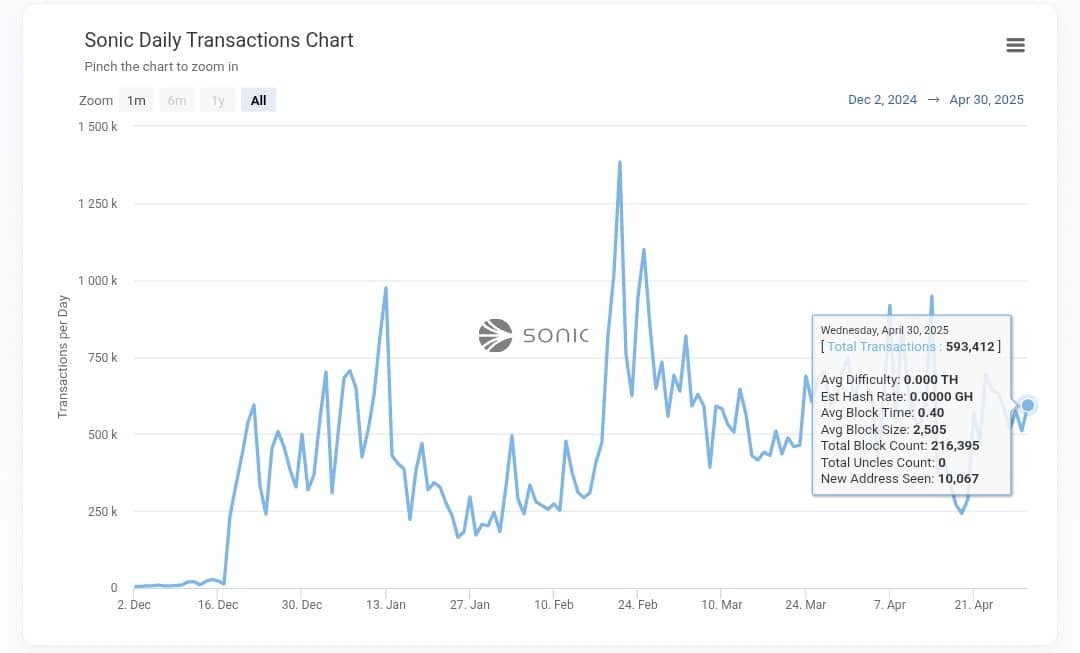Click the highlighted April 30 data point
Viewport: 1080px width, 653px height.
pos(1027,405)
